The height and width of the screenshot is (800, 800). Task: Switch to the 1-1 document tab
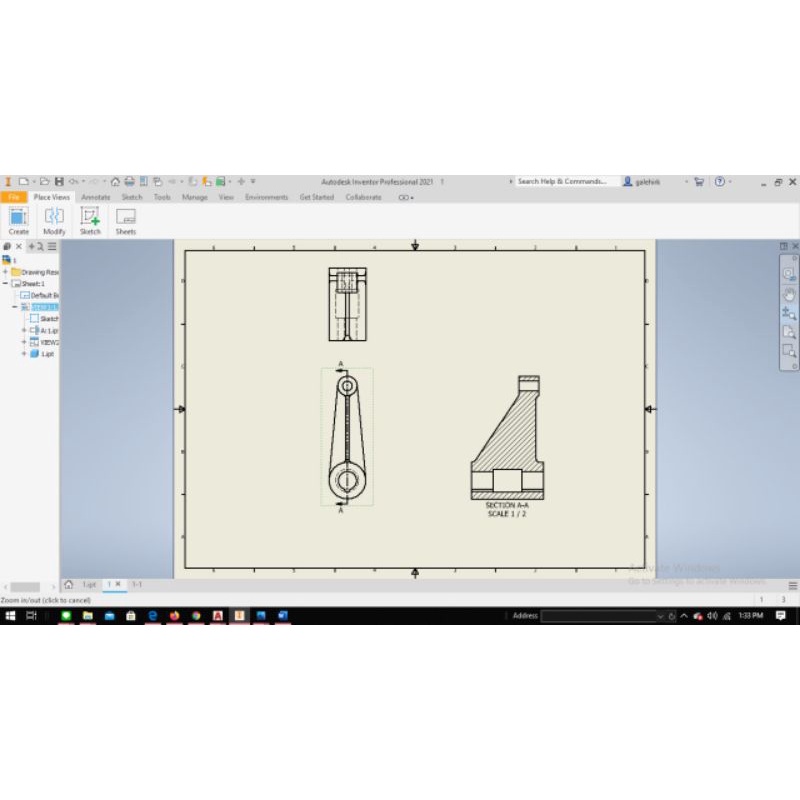137,585
